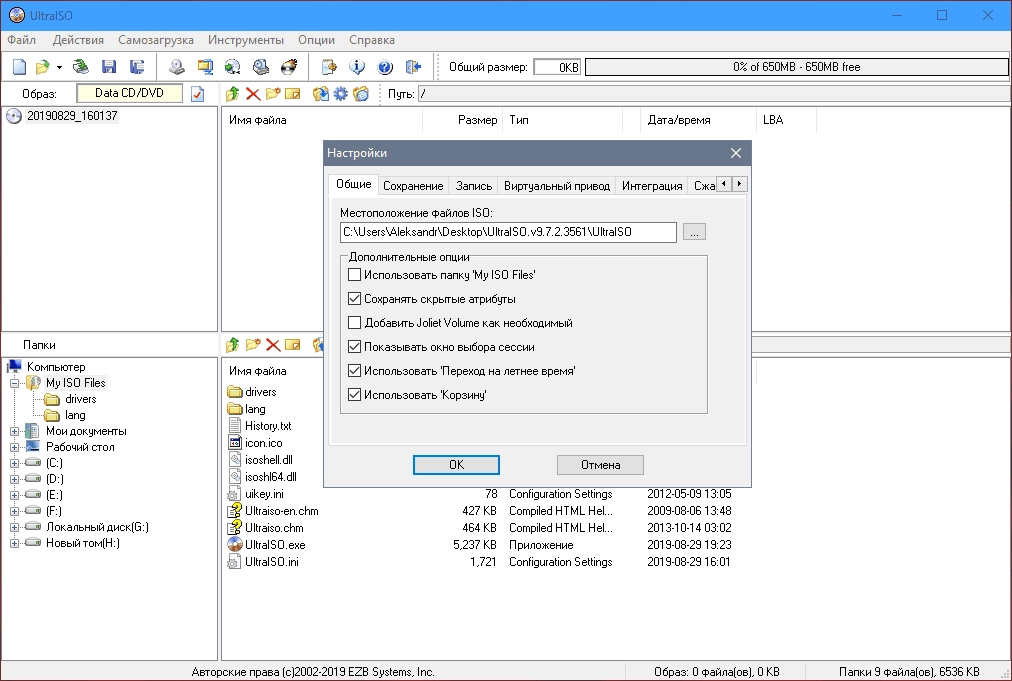The height and width of the screenshot is (681, 1012).
Task: Expand Локальный диск(G:) tree node
Action: [x=14, y=527]
